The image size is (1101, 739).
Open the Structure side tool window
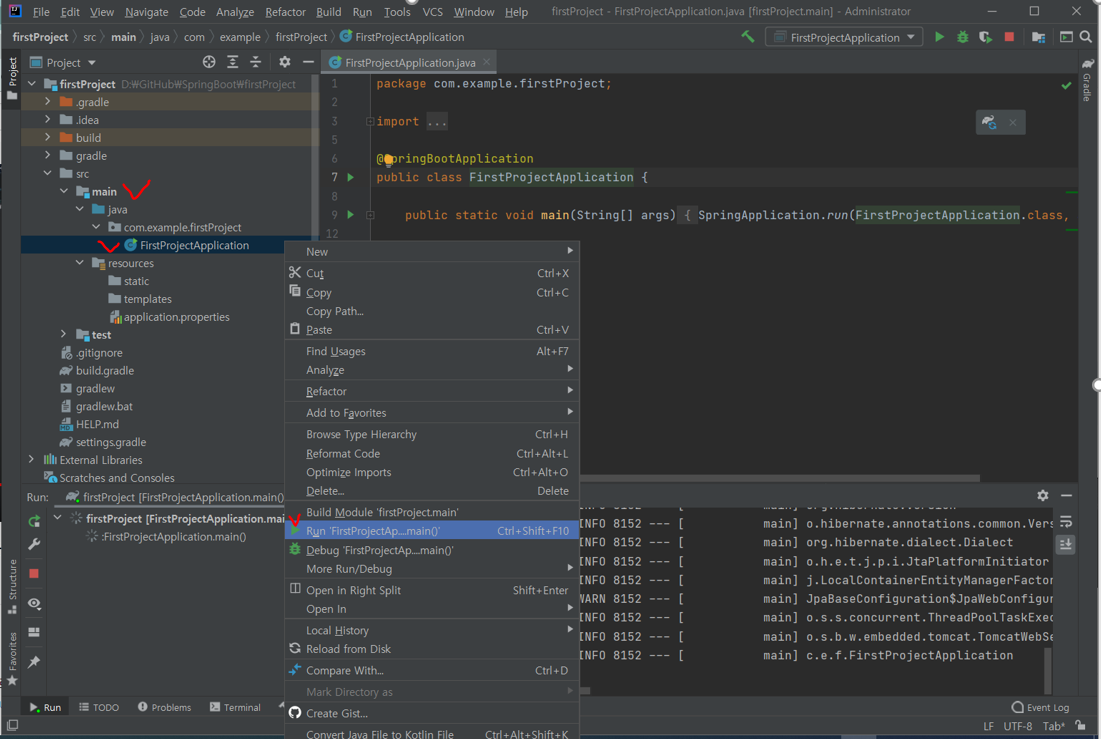(12, 587)
